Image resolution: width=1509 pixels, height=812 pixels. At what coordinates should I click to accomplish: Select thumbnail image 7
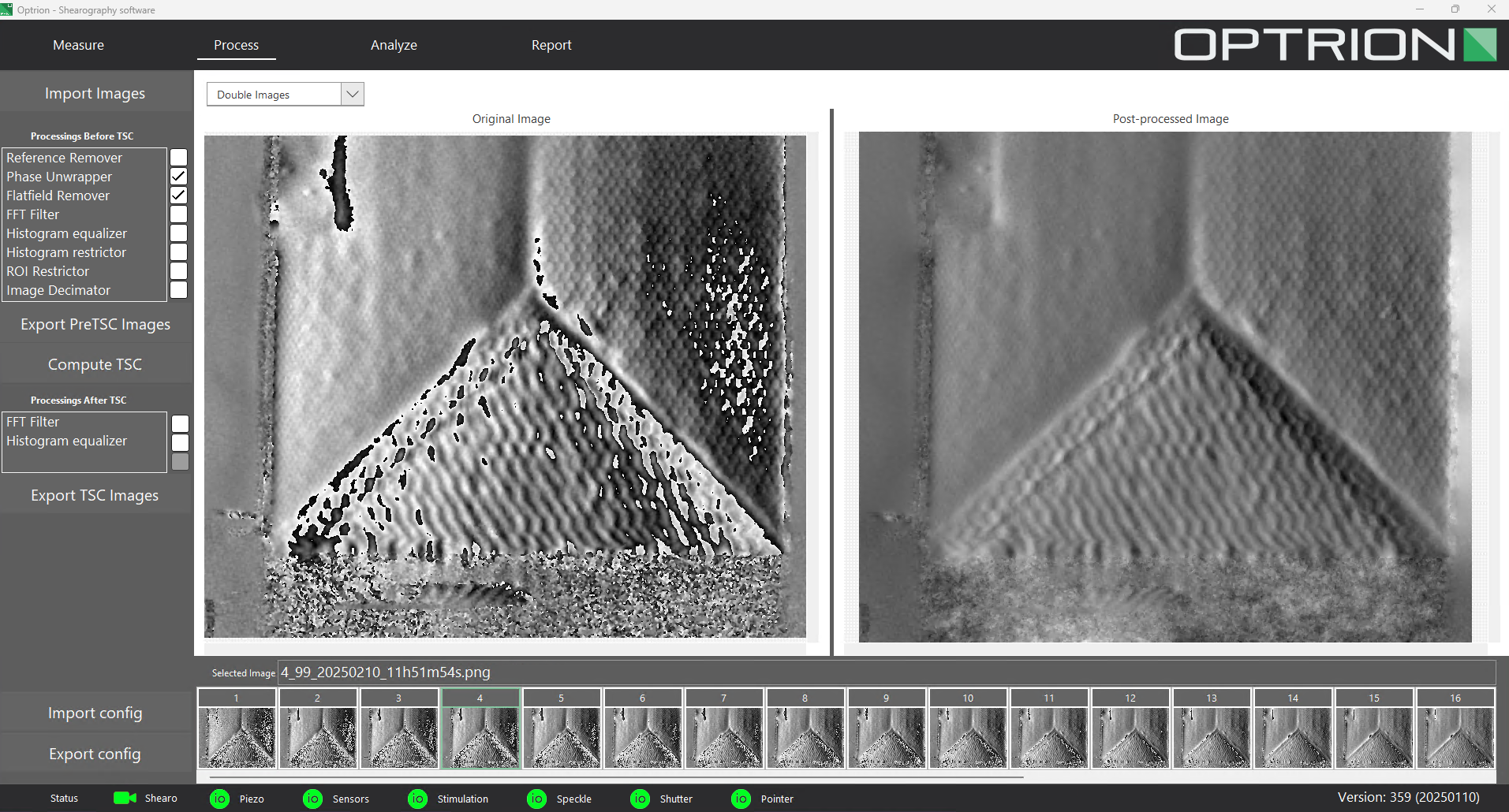tap(724, 728)
